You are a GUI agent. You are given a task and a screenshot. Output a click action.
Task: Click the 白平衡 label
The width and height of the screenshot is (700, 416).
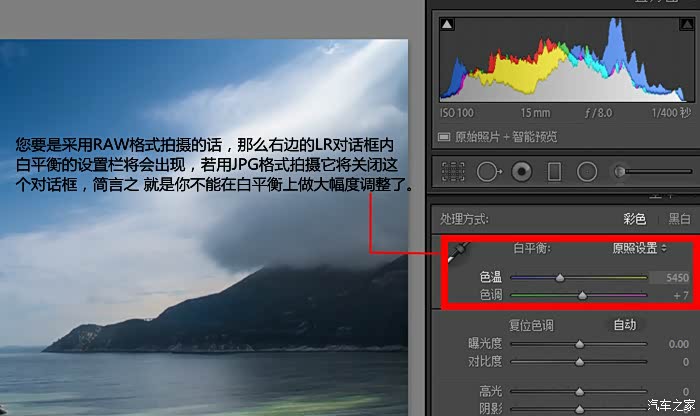click(x=532, y=248)
